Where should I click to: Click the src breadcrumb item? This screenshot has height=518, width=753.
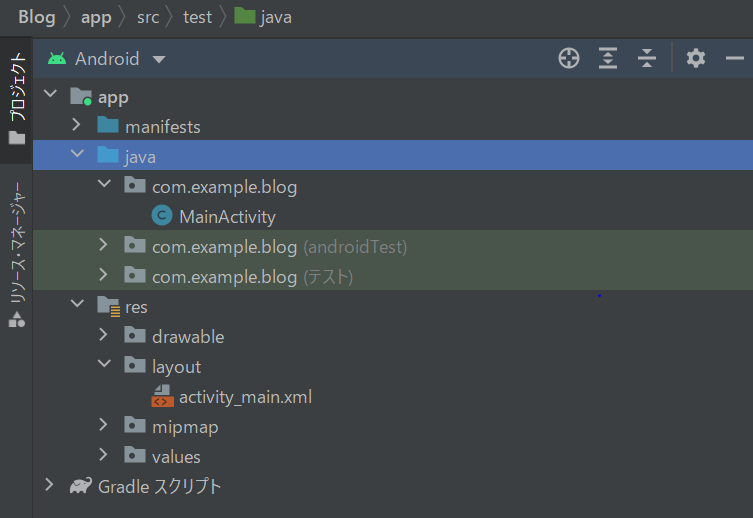(x=148, y=17)
